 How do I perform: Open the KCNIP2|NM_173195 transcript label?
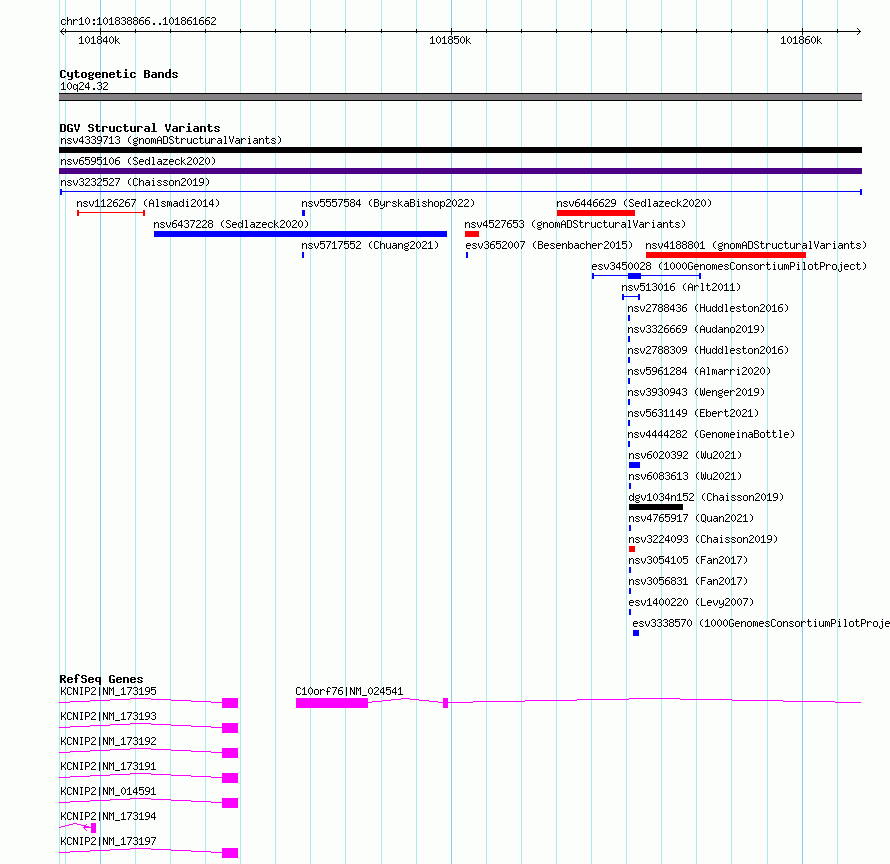108,691
